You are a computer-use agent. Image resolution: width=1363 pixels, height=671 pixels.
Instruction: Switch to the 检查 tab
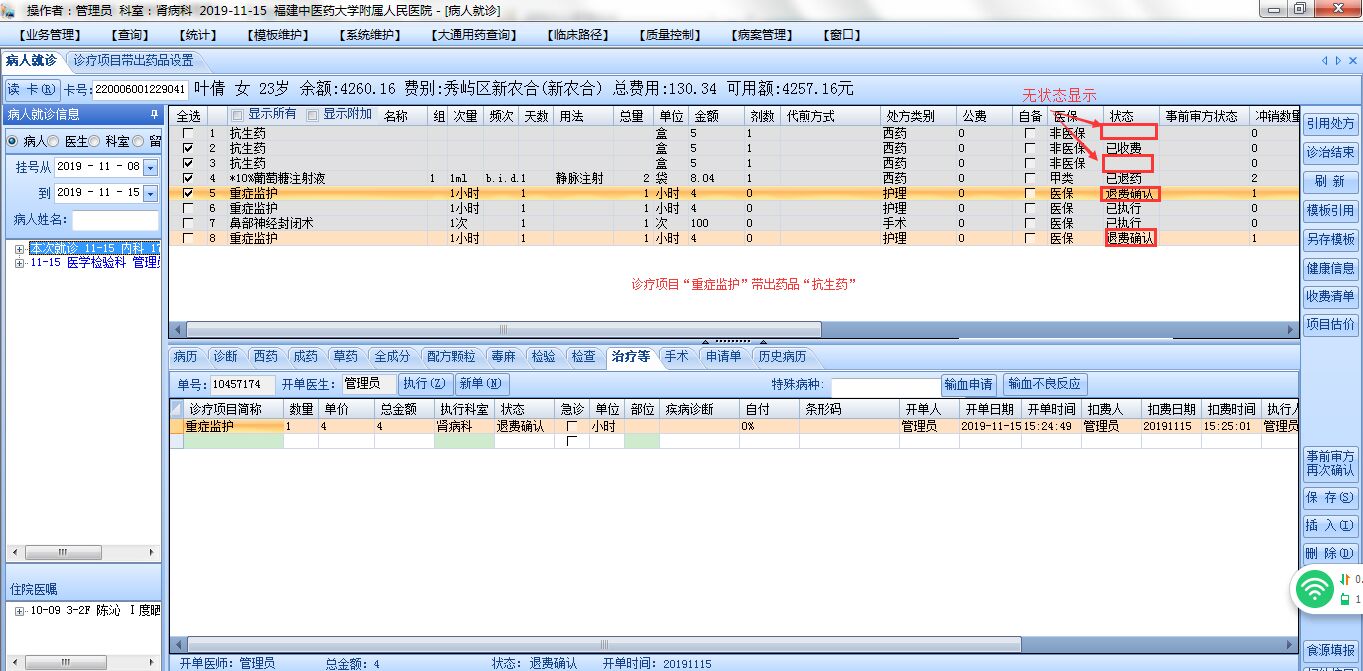click(584, 356)
